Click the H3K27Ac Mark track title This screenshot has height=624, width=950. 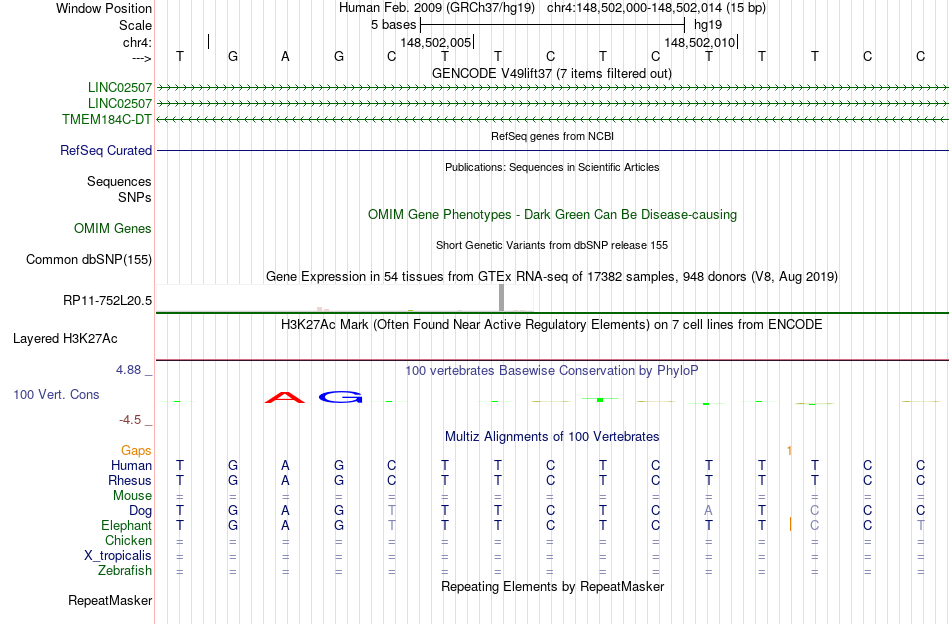tap(551, 325)
